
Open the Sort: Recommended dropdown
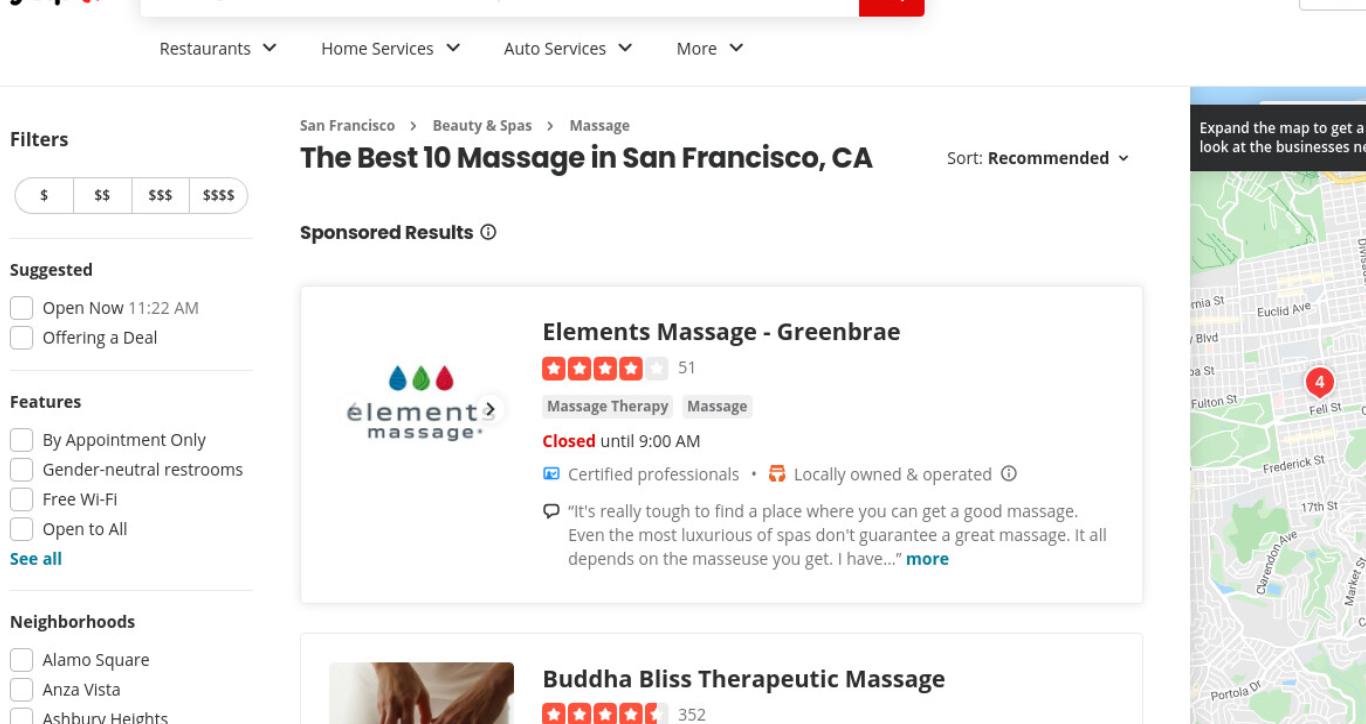pyautogui.click(x=1038, y=158)
